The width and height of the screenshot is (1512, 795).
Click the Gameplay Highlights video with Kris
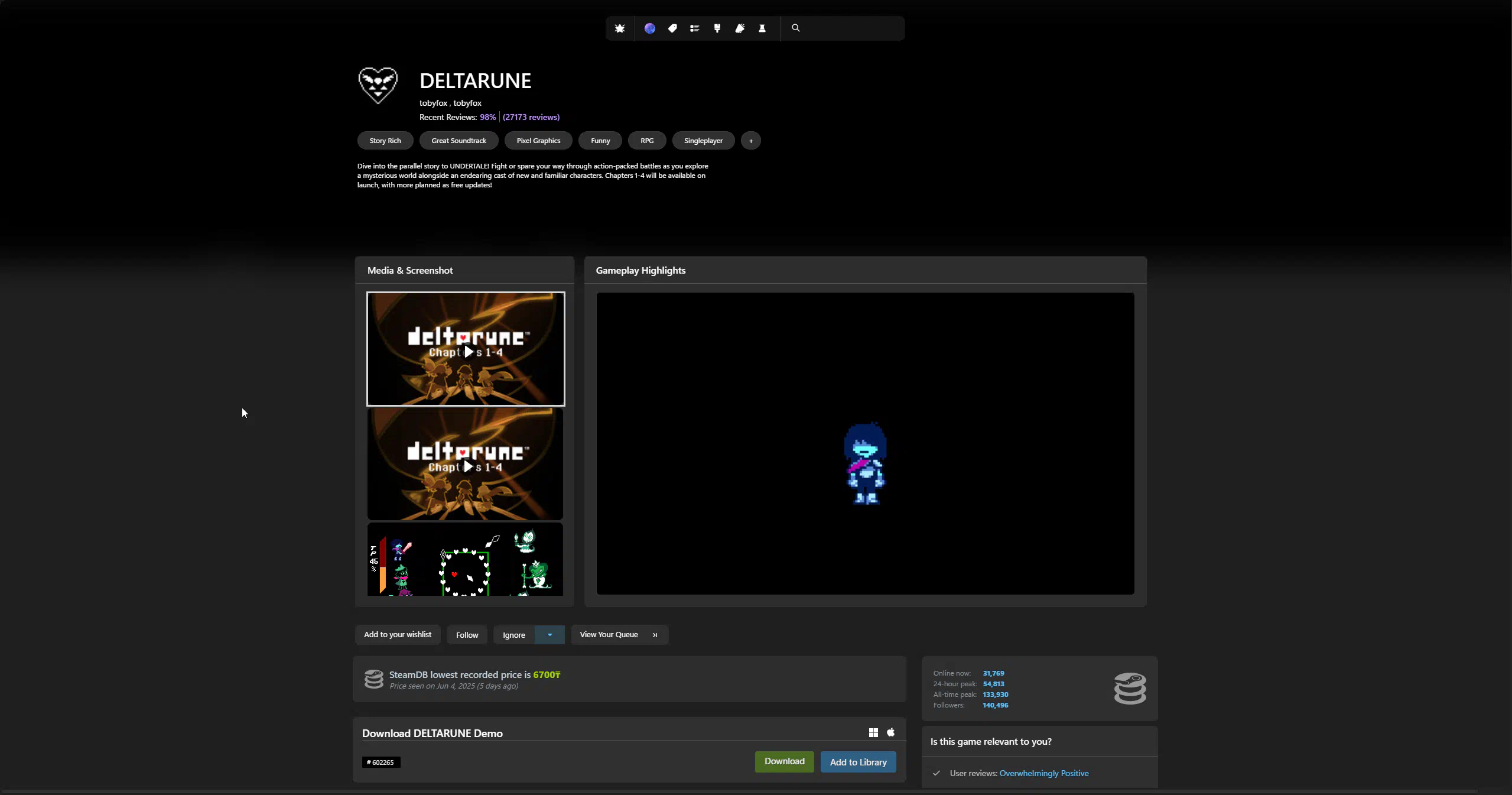coord(865,443)
